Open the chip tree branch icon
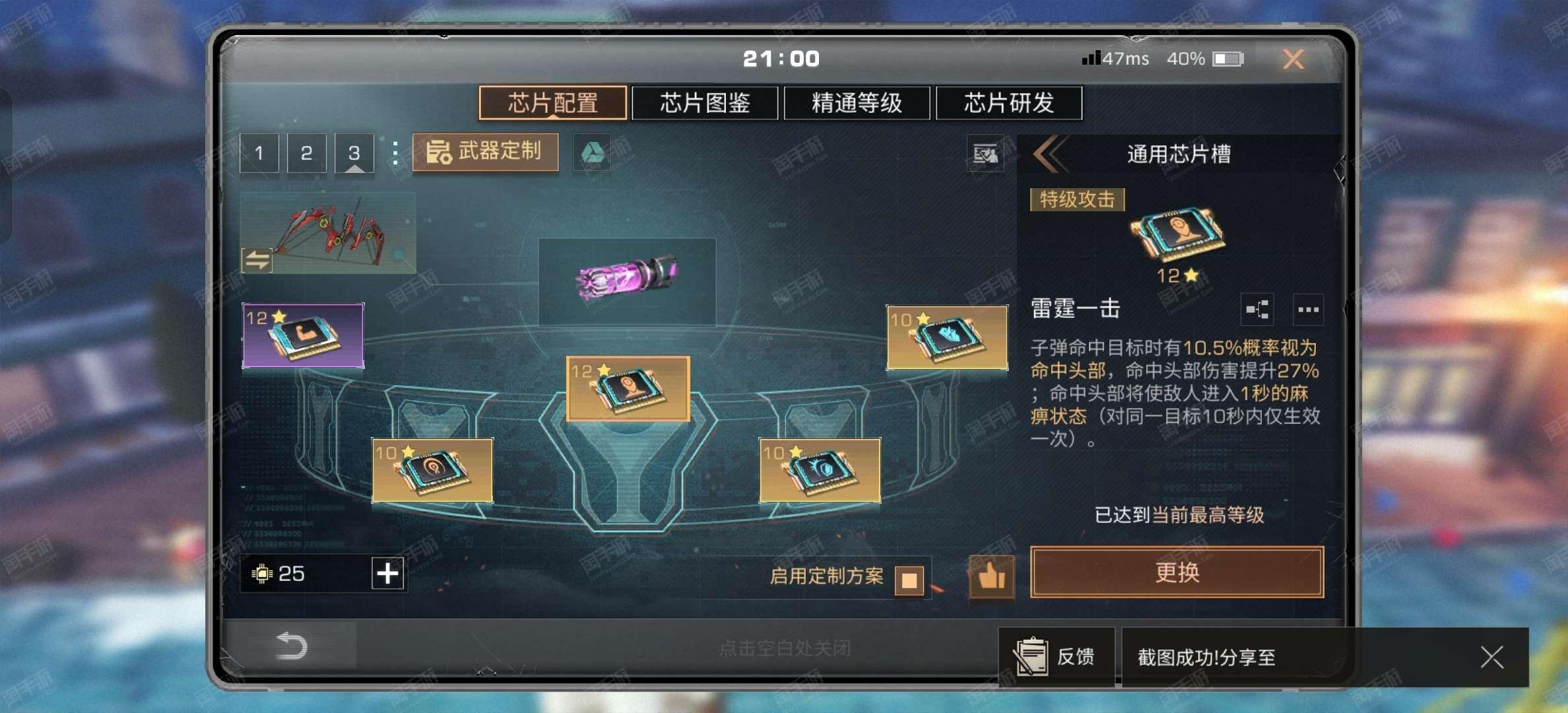 [x=1257, y=310]
